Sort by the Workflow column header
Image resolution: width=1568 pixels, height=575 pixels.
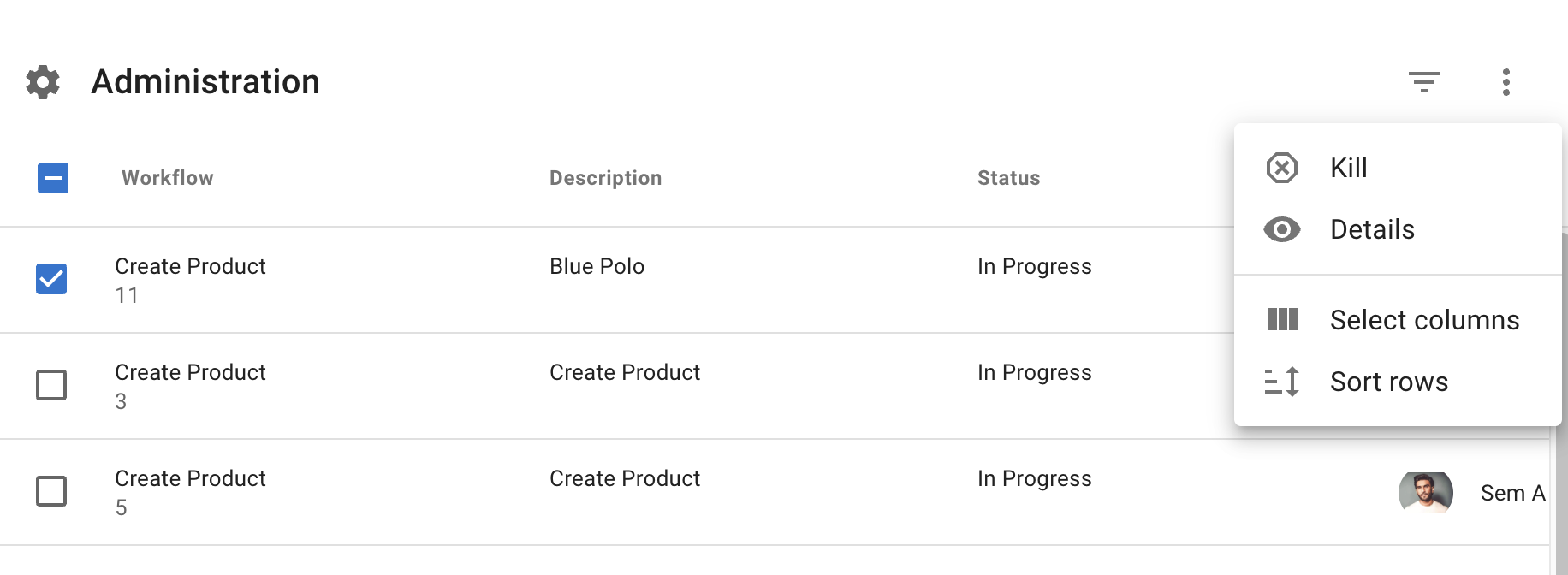[168, 178]
